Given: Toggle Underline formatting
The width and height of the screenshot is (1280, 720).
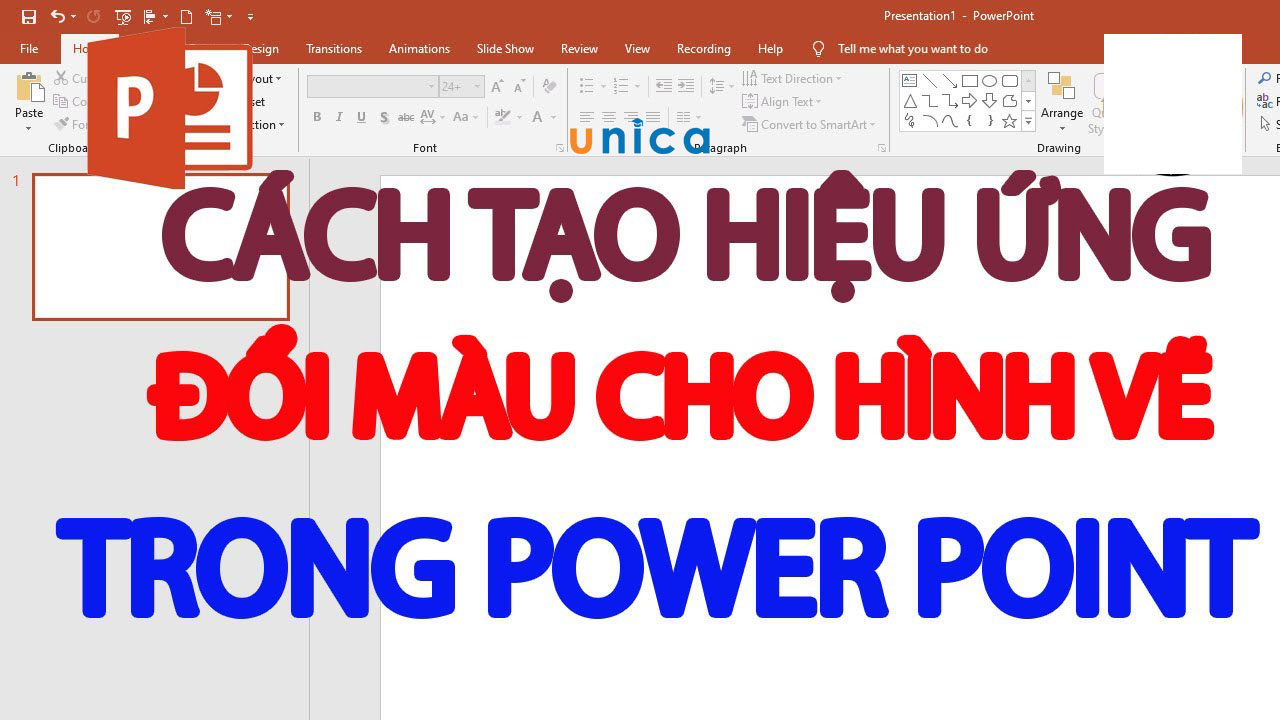Looking at the screenshot, I should pos(361,117).
